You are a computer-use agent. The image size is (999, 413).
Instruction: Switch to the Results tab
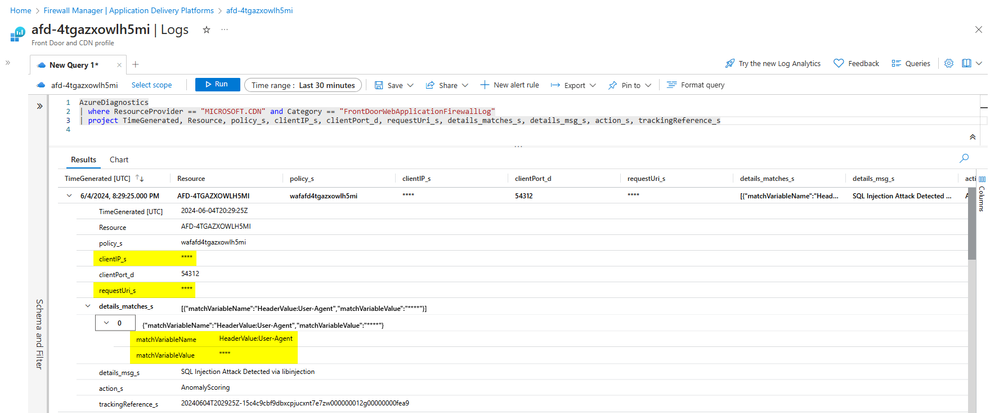[83, 160]
